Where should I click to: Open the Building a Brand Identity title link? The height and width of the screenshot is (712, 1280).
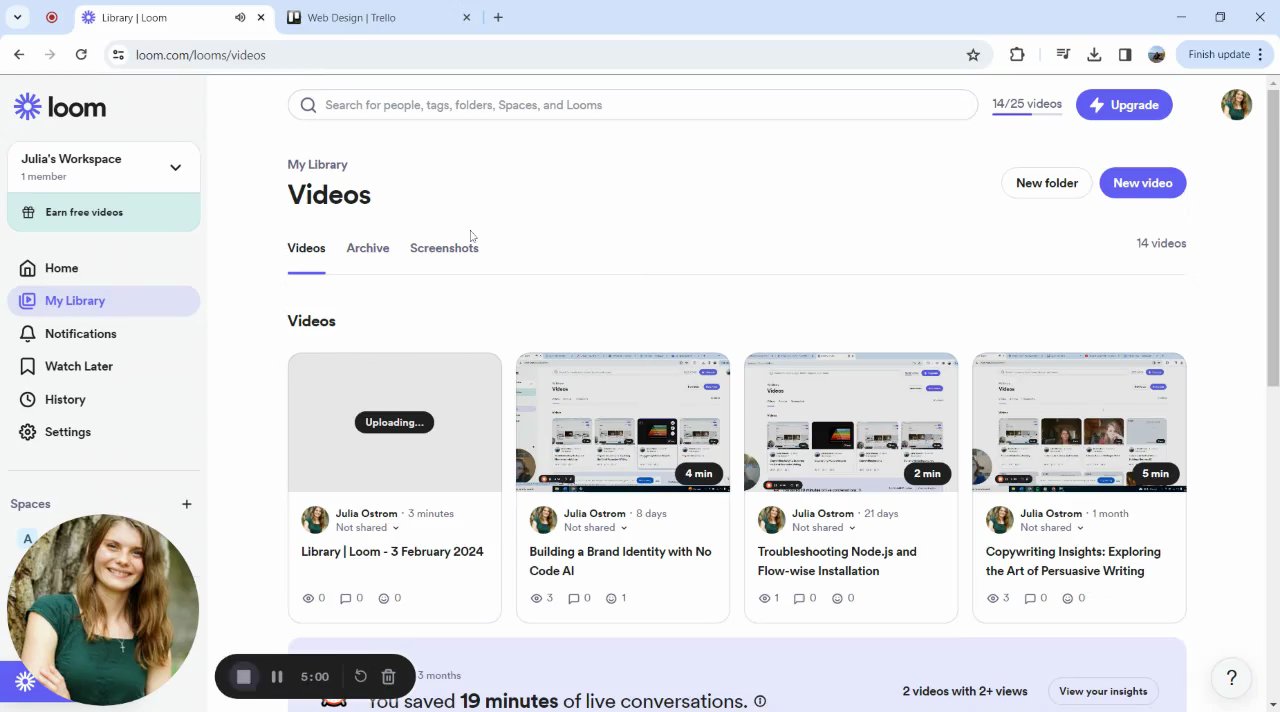(x=620, y=561)
